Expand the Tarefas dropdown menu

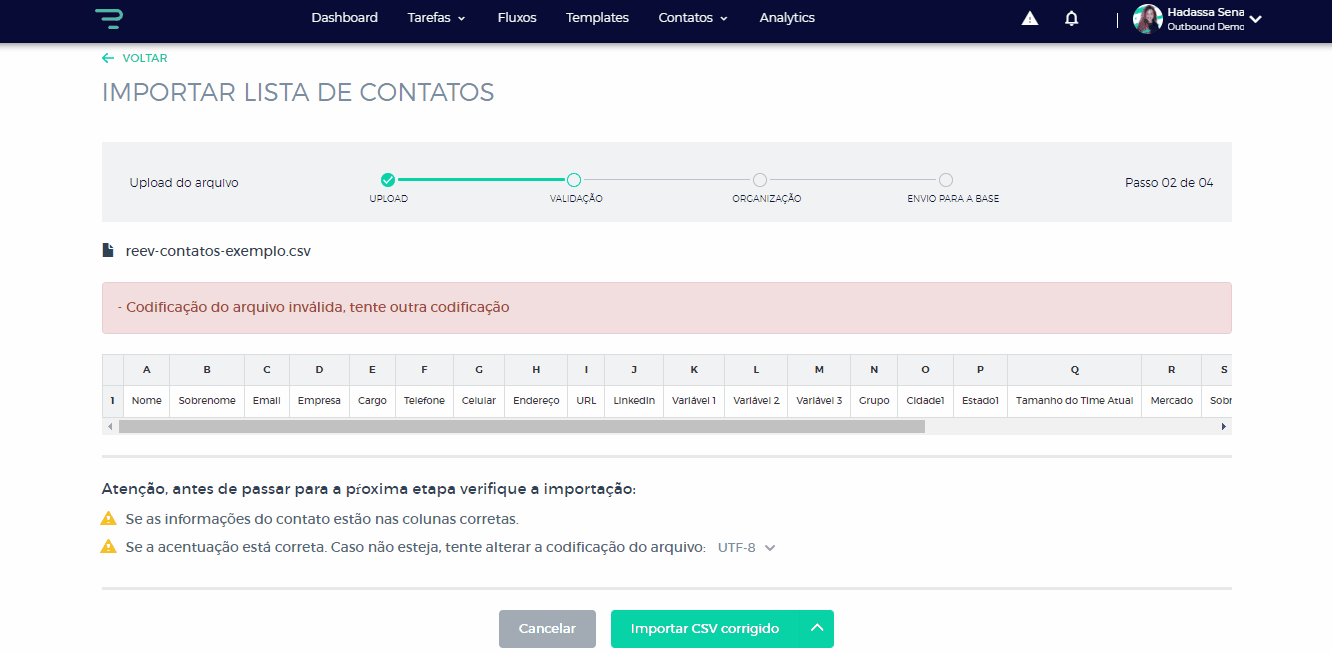[x=436, y=18]
